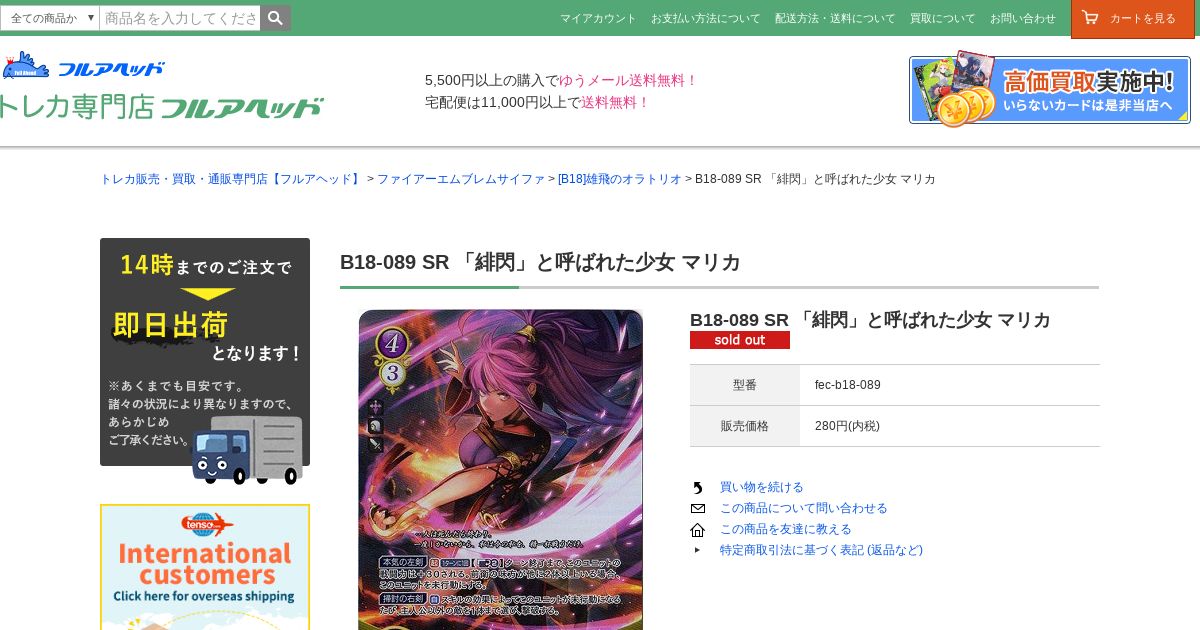
Task: Click the マリカ card image
Action: 500,469
